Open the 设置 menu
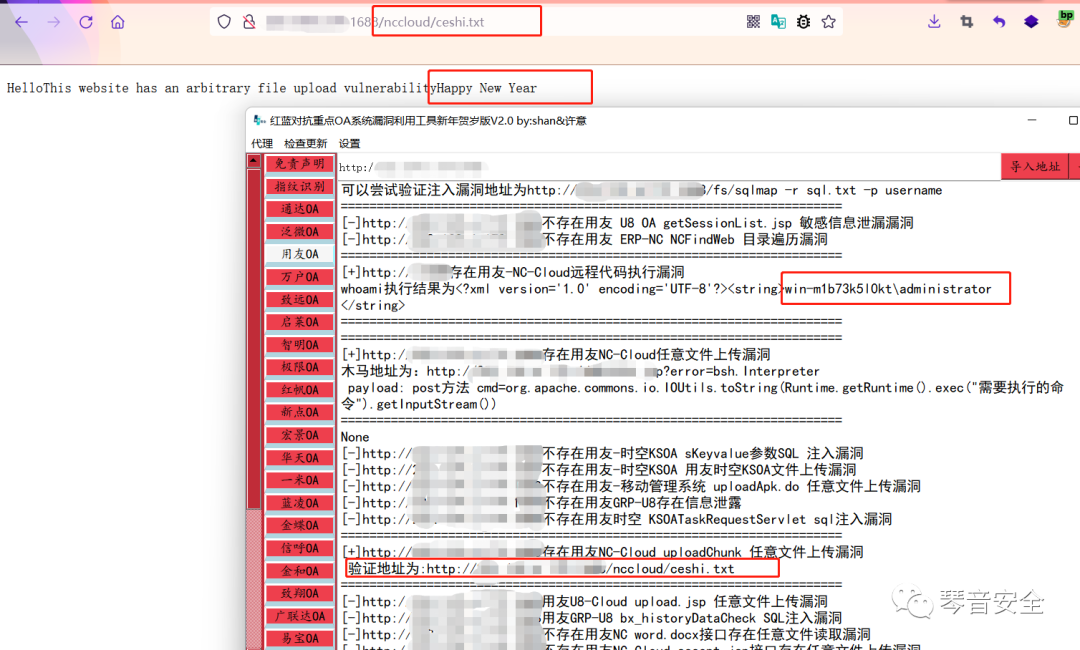 coord(349,143)
